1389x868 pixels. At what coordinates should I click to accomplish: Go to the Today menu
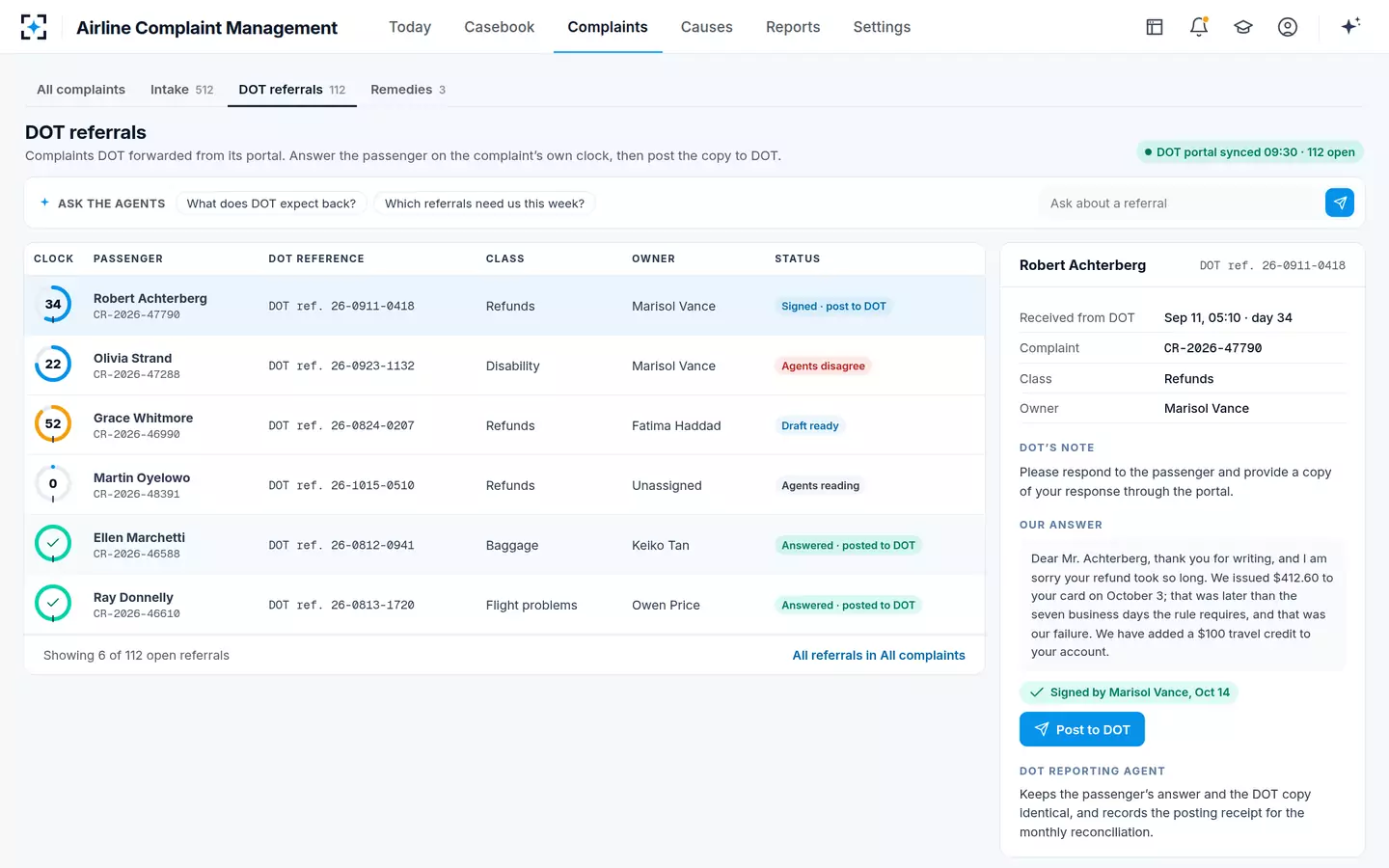click(x=410, y=27)
